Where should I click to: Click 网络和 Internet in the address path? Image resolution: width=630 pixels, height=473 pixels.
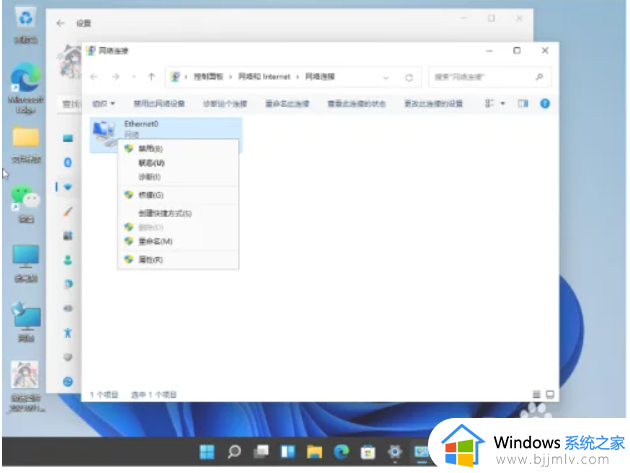pyautogui.click(x=264, y=77)
